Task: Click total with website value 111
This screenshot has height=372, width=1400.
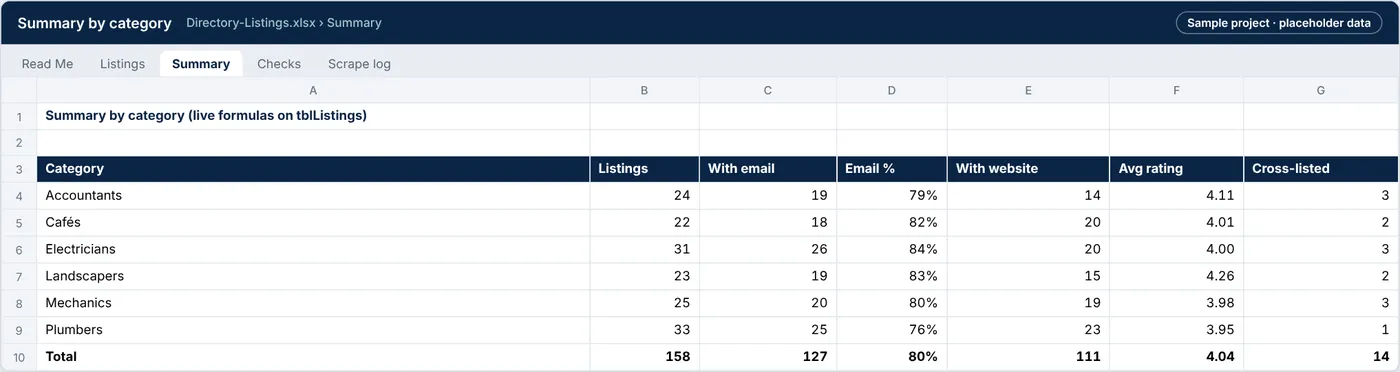Action: pos(1028,357)
